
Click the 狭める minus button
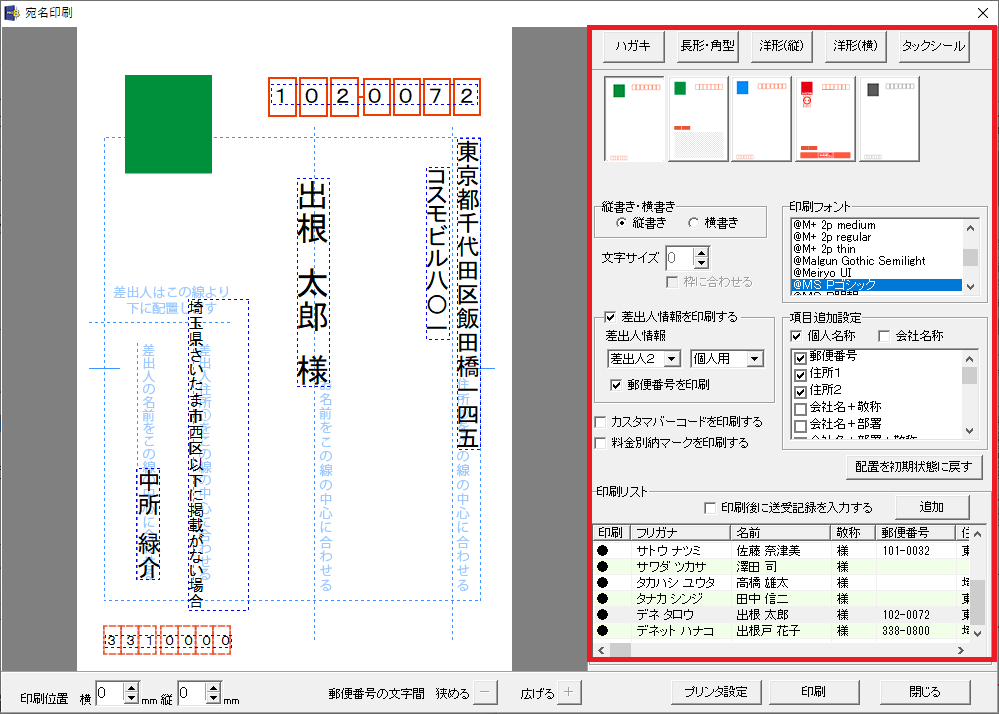pos(485,692)
